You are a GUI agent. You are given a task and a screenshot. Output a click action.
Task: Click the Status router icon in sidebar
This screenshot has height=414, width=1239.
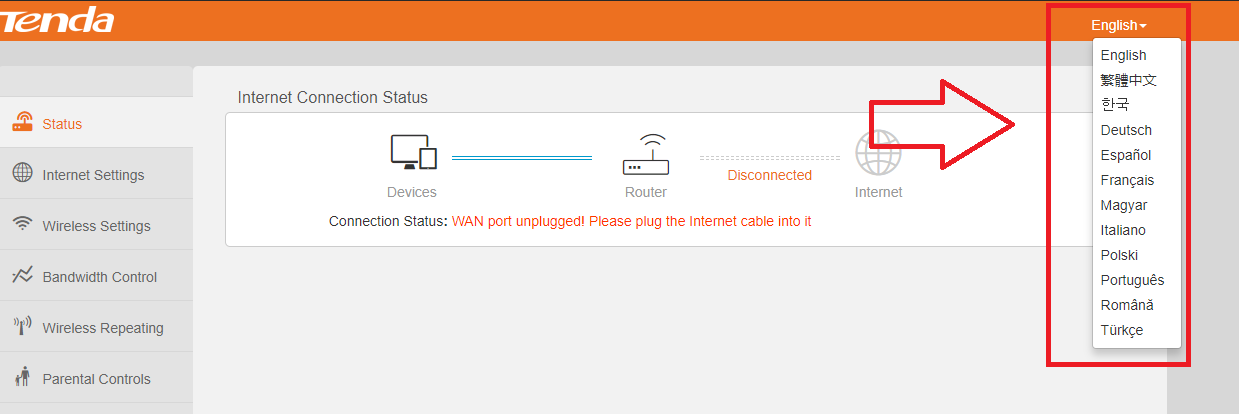pos(22,122)
